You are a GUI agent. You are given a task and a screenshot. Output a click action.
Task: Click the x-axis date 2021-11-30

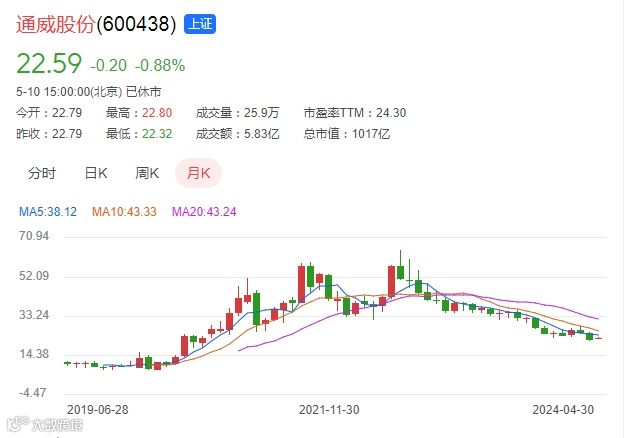pyautogui.click(x=329, y=410)
